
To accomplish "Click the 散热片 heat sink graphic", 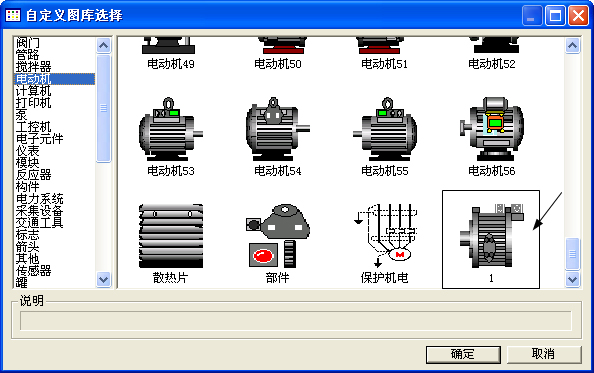I will [170, 236].
